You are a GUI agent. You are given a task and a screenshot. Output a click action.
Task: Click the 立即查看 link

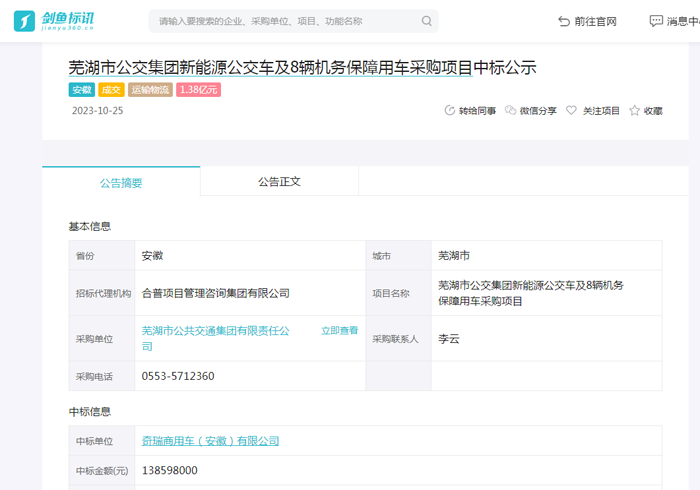click(340, 330)
